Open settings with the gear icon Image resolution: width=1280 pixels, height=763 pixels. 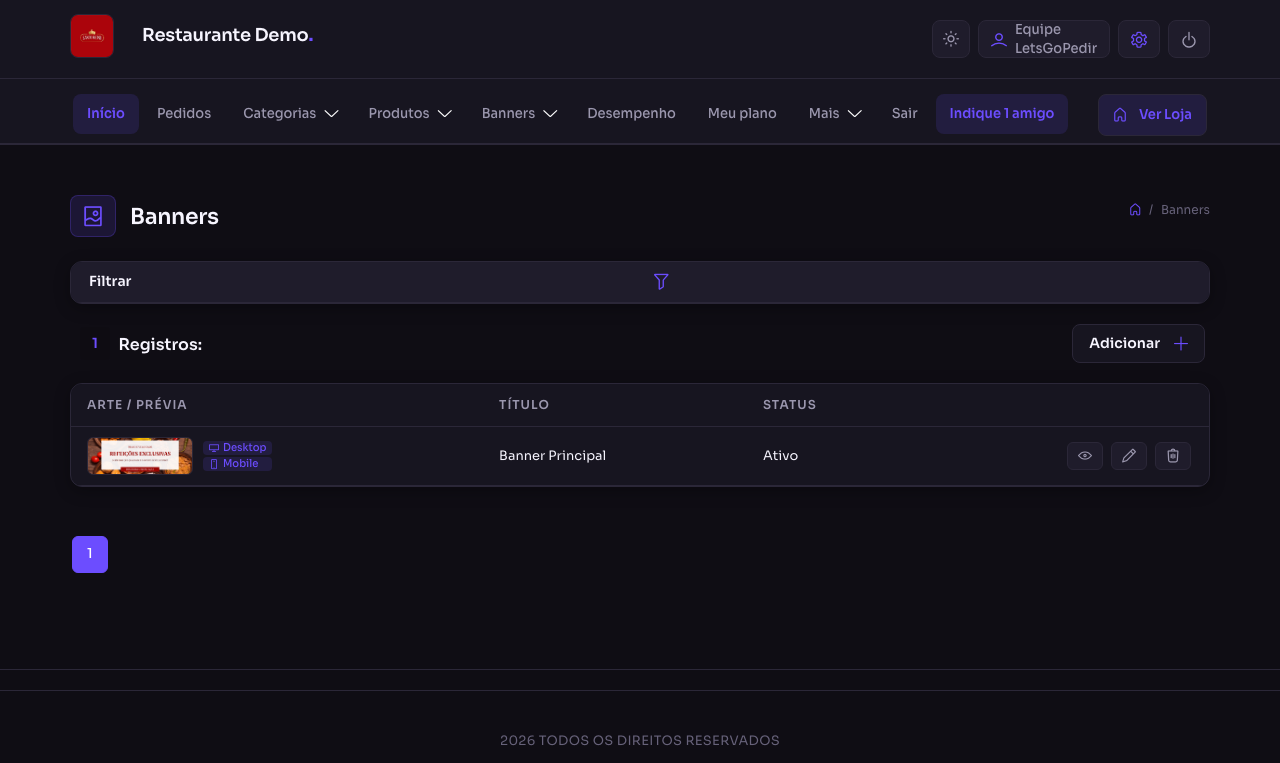(x=1139, y=39)
